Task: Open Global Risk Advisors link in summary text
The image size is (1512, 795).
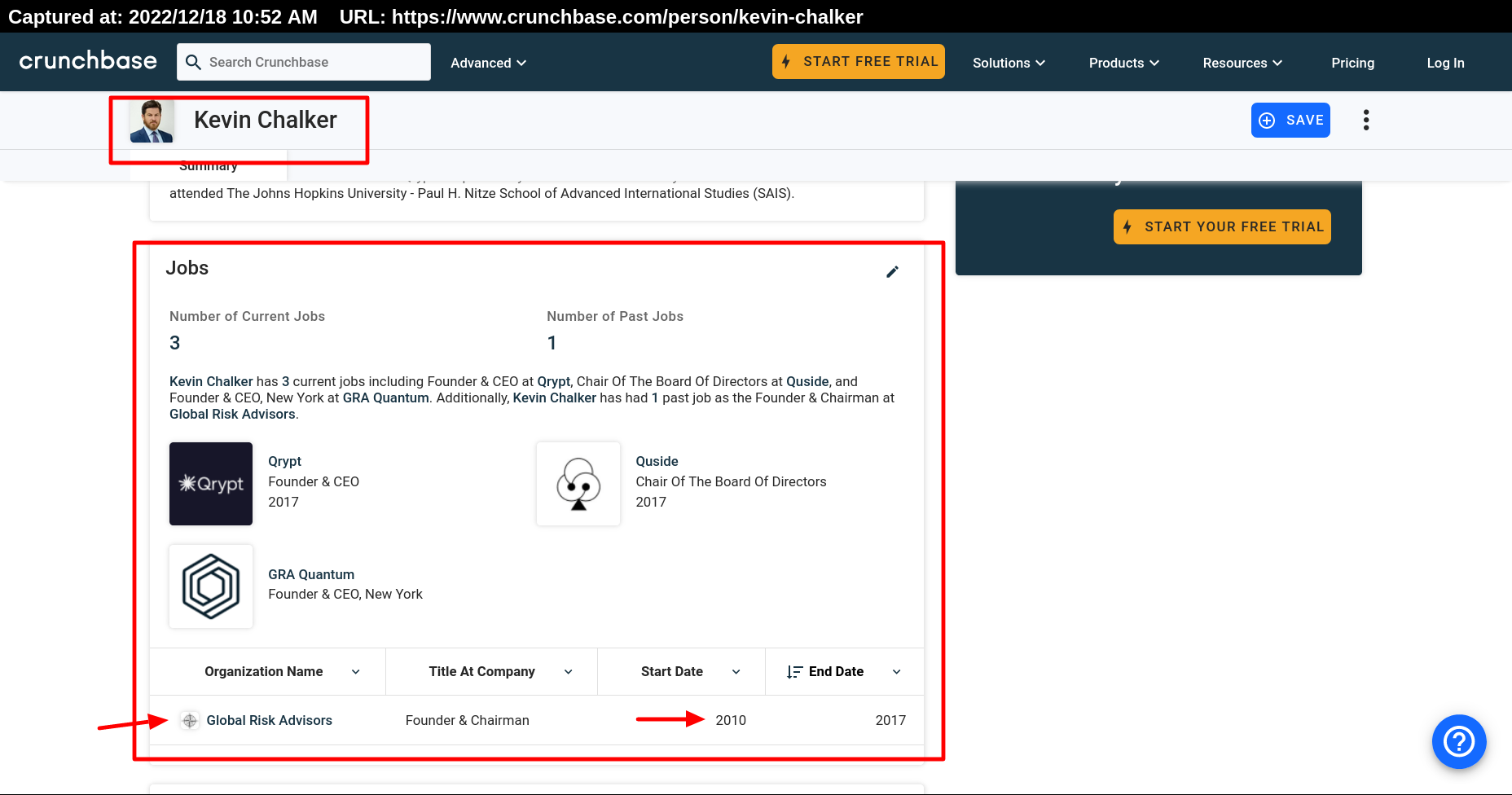Action: 232,414
